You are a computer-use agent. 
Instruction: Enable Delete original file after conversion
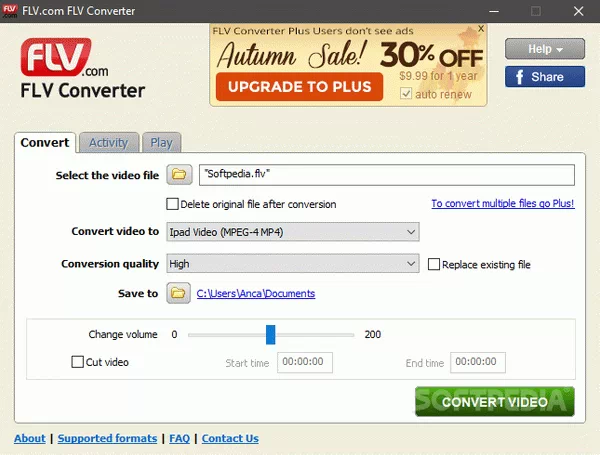(172, 204)
